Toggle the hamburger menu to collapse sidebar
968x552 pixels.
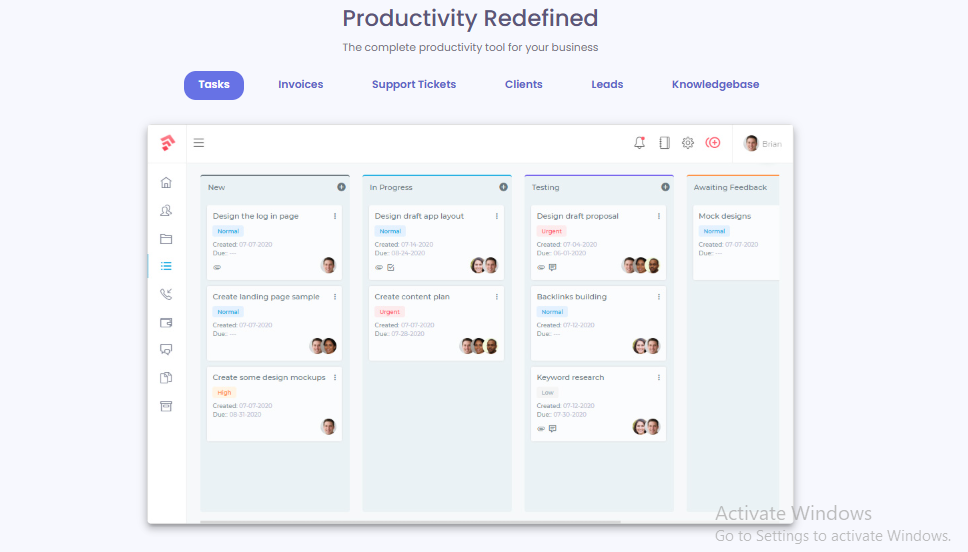click(199, 143)
